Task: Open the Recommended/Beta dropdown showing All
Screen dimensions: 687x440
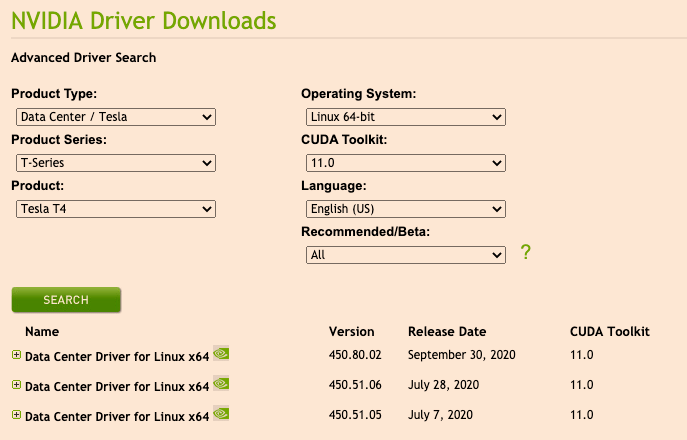Action: click(406, 255)
